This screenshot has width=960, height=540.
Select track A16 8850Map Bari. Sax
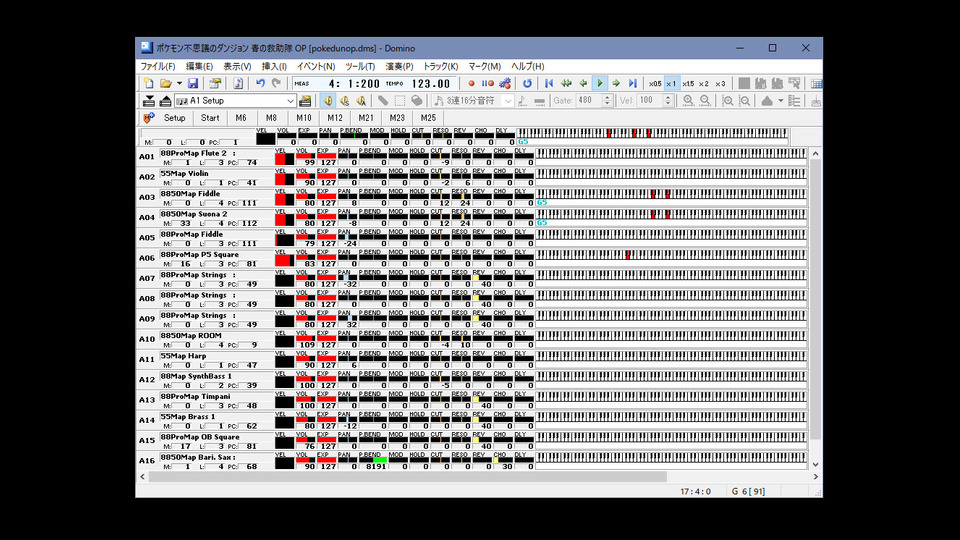pos(204,461)
